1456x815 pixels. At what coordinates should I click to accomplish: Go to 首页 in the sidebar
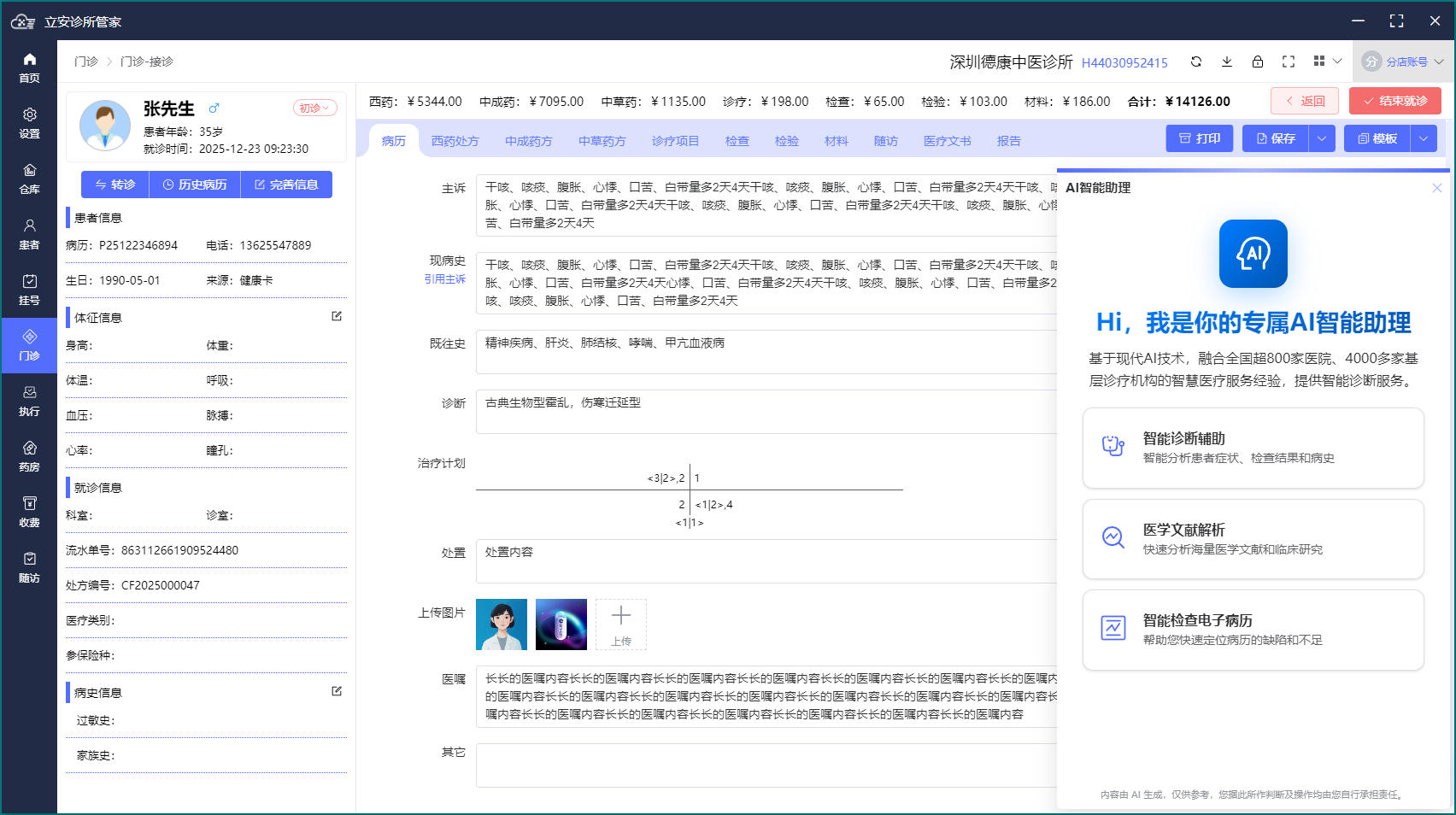click(29, 67)
